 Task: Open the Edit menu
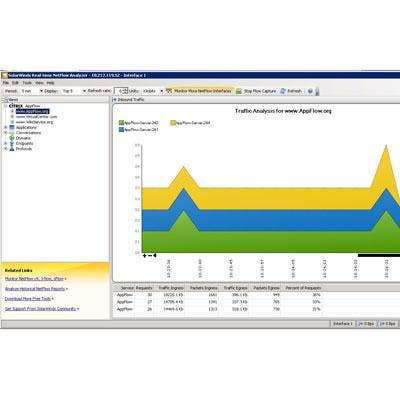15,83
